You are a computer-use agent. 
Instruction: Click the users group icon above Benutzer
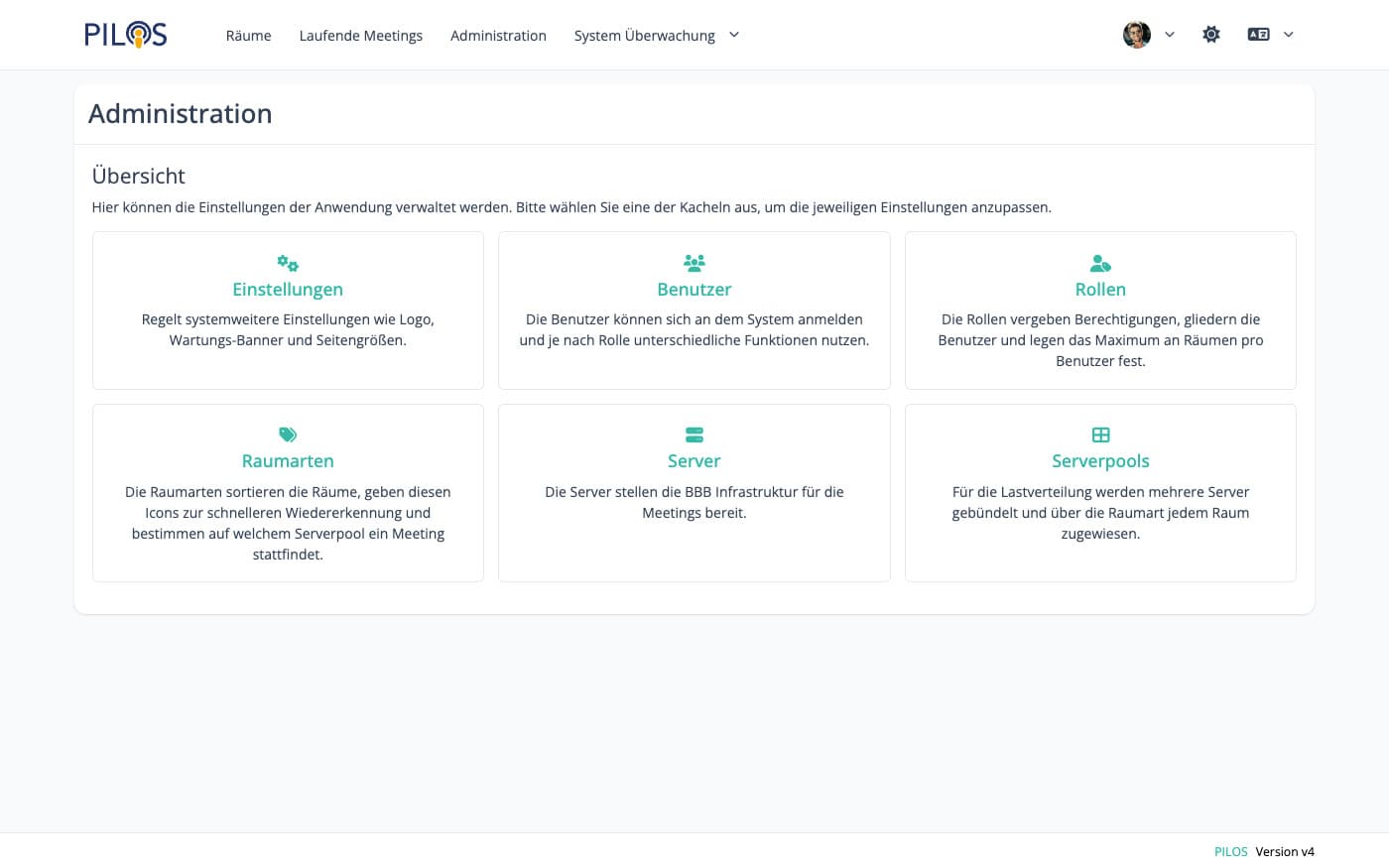694,263
